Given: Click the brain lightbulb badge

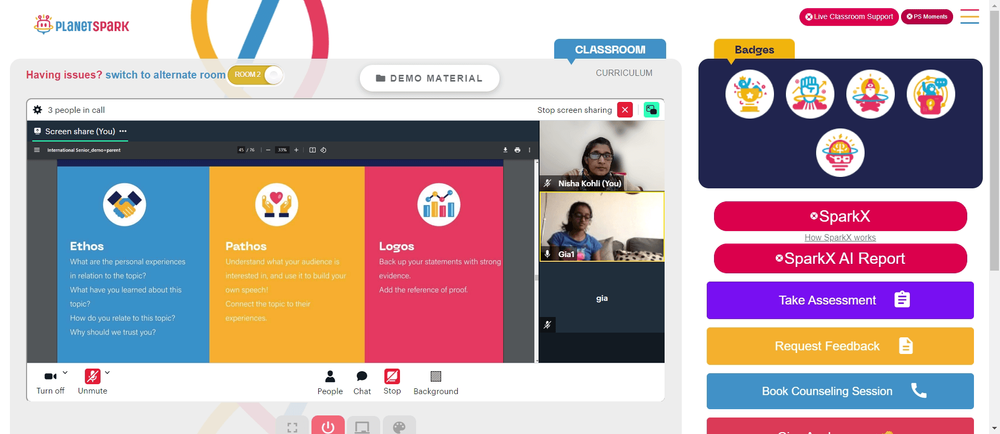Looking at the screenshot, I should (x=840, y=153).
